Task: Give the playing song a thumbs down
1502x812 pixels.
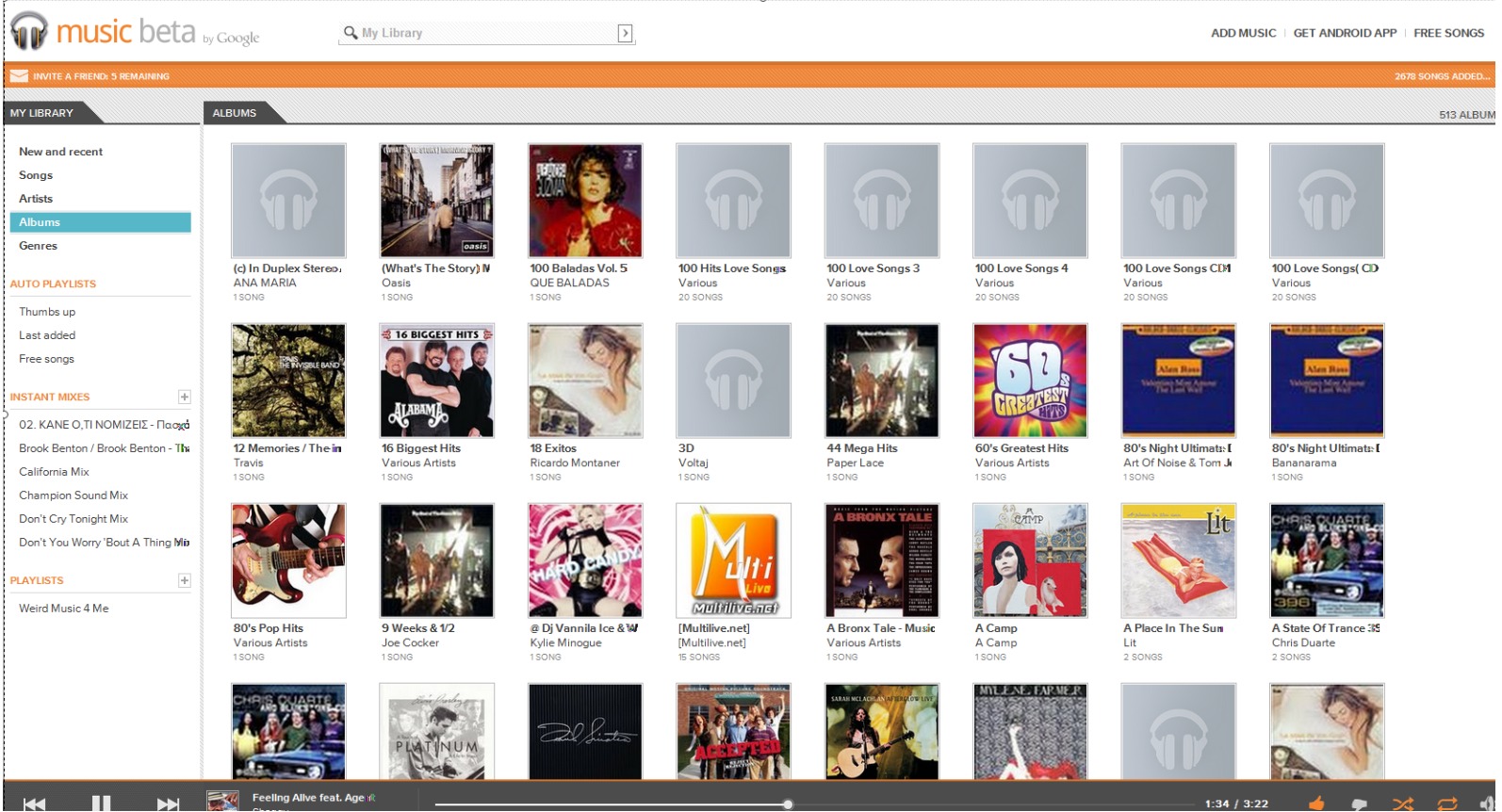Action: tap(1360, 804)
